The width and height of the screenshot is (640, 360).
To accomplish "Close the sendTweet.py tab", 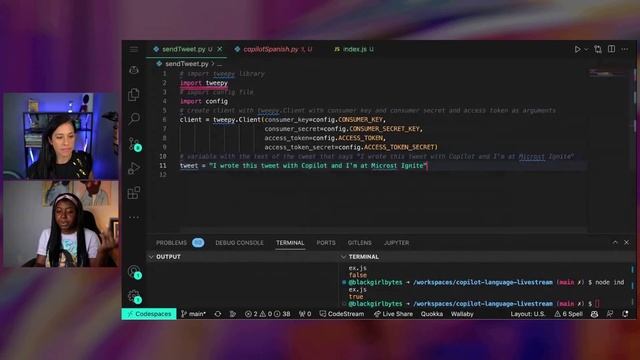I will pyautogui.click(x=220, y=49).
